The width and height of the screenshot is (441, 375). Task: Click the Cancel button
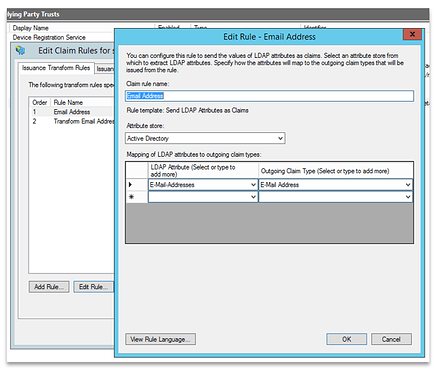click(x=391, y=339)
